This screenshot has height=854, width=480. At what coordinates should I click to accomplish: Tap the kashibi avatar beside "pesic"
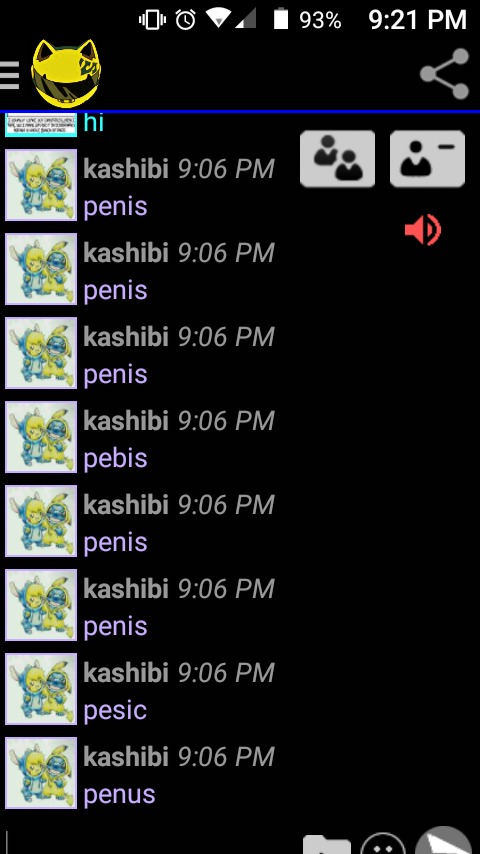[x=41, y=689]
